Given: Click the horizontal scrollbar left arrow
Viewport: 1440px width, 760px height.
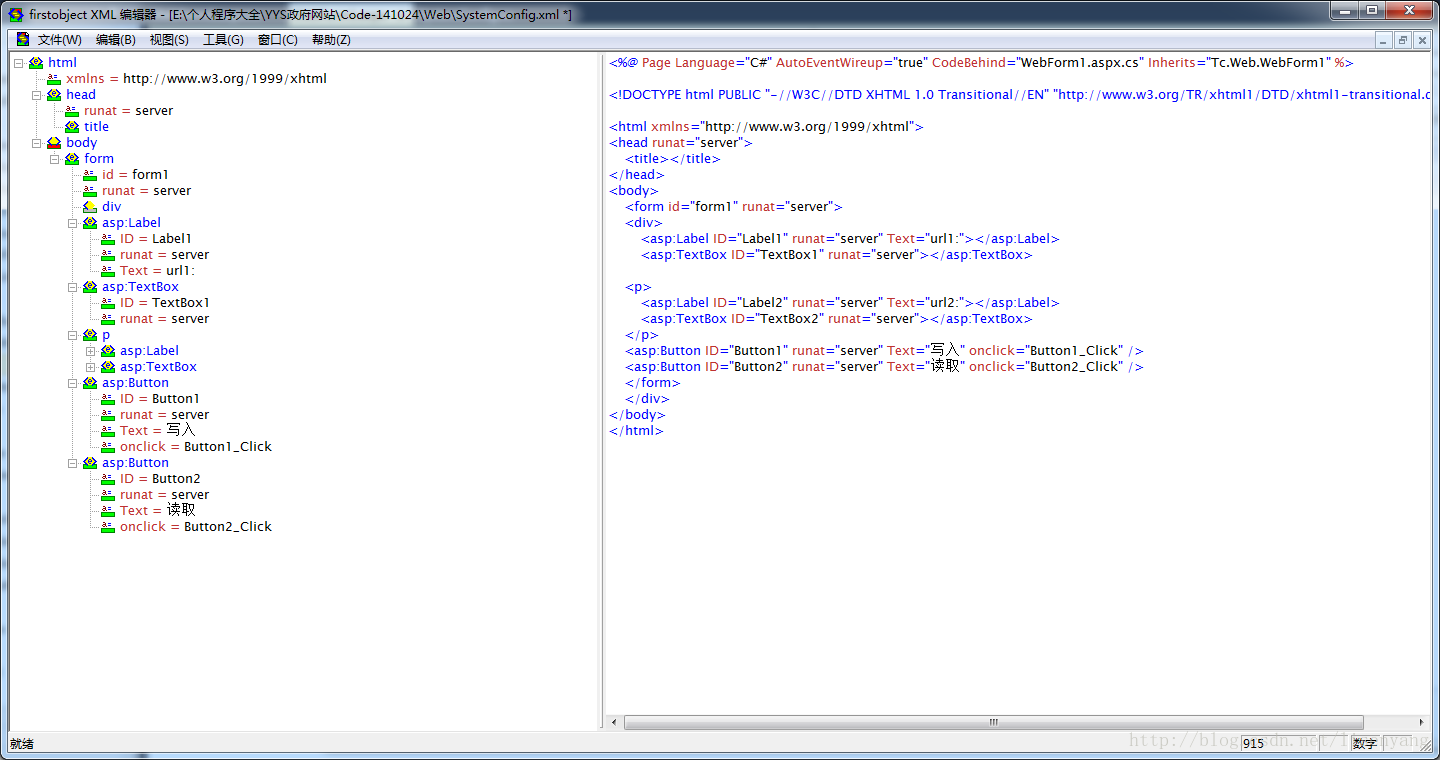Looking at the screenshot, I should pyautogui.click(x=614, y=722).
